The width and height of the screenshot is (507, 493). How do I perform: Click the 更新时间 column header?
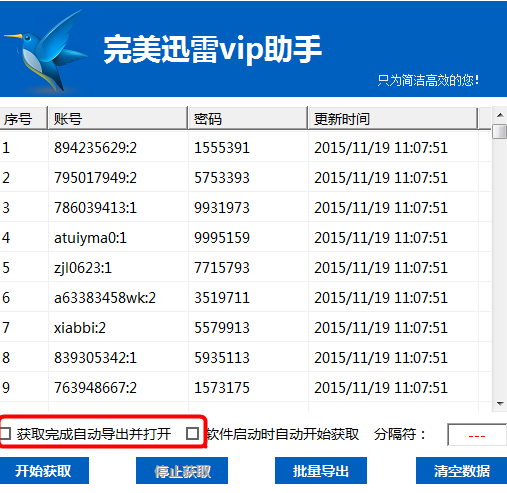(x=393, y=118)
